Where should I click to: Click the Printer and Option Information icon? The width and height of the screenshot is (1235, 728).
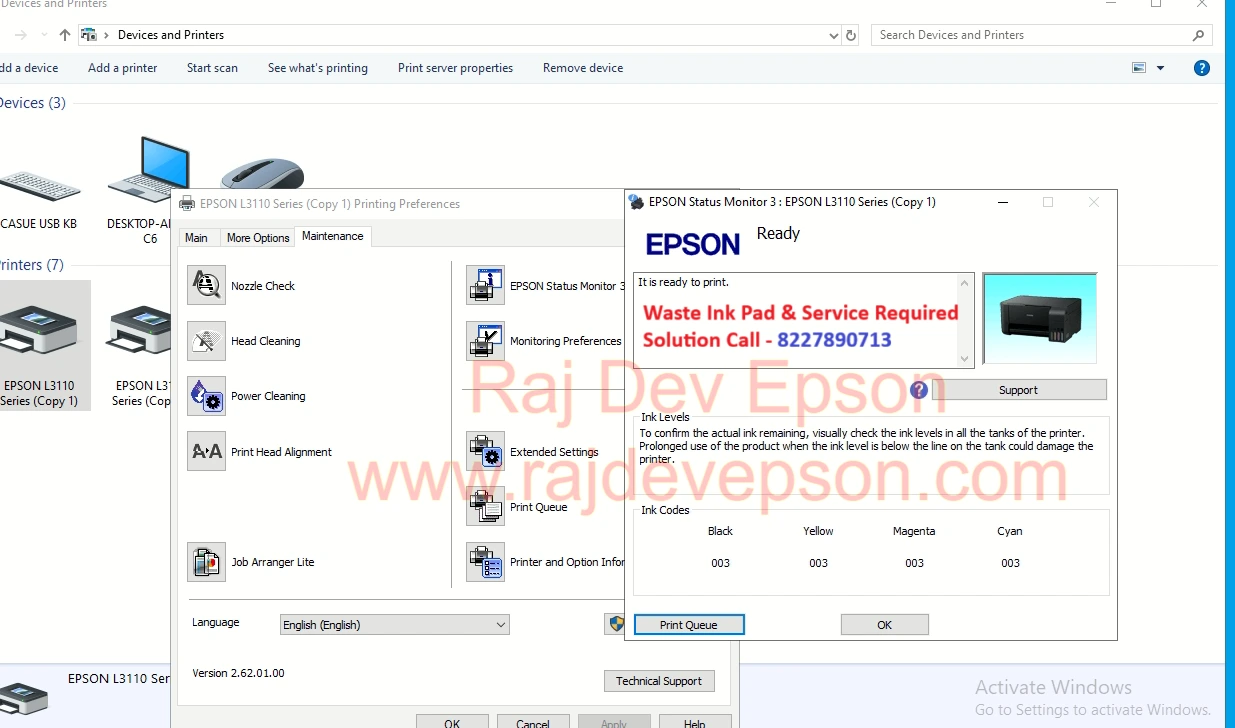pyautogui.click(x=485, y=562)
